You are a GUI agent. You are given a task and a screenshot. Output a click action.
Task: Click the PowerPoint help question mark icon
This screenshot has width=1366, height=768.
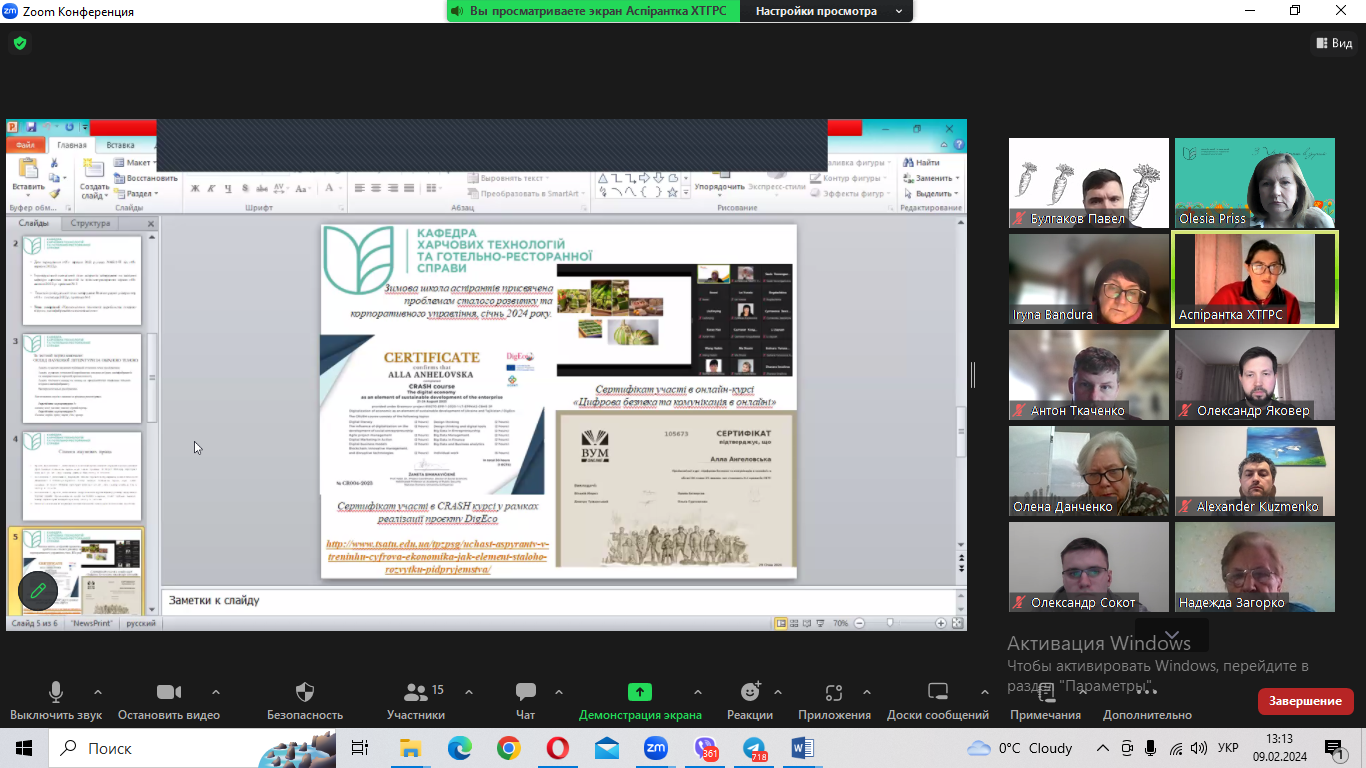tap(959, 146)
